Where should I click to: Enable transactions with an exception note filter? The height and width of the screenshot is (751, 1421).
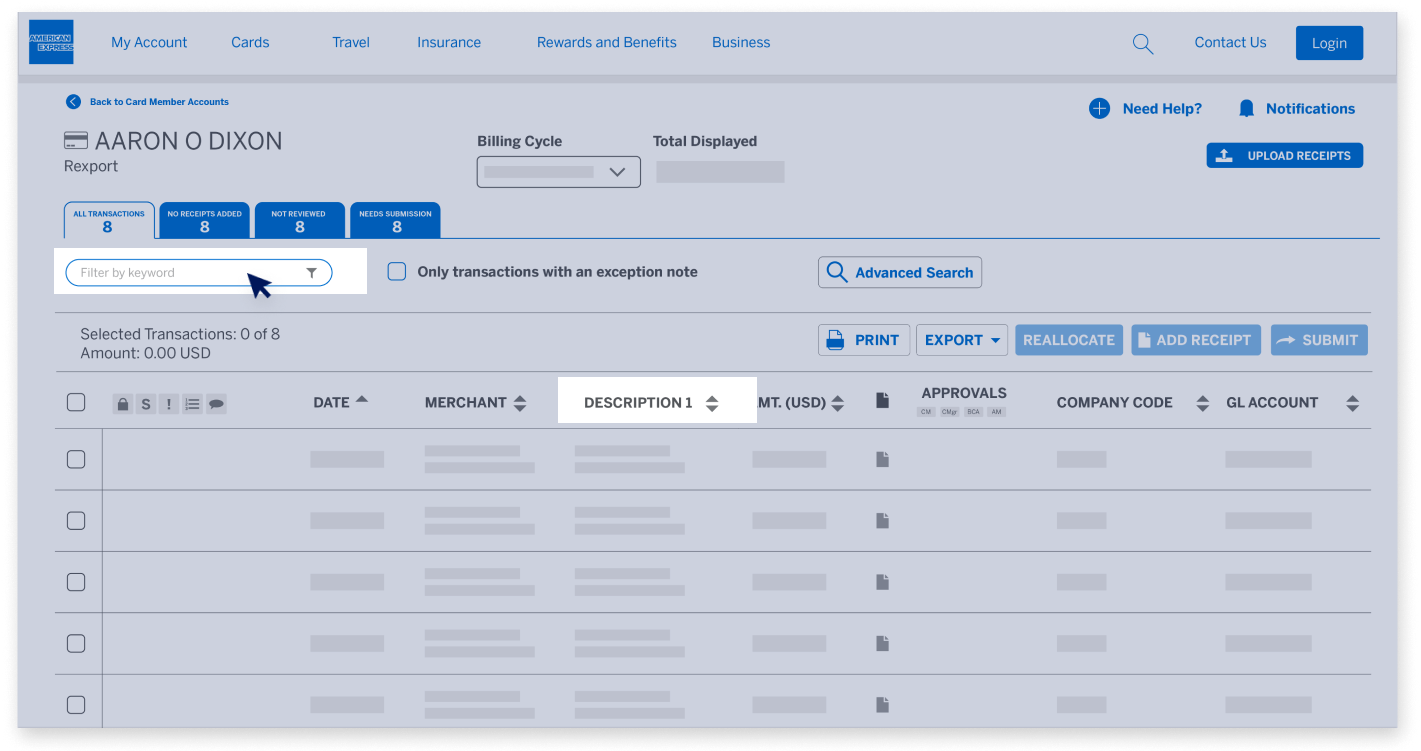click(x=397, y=271)
